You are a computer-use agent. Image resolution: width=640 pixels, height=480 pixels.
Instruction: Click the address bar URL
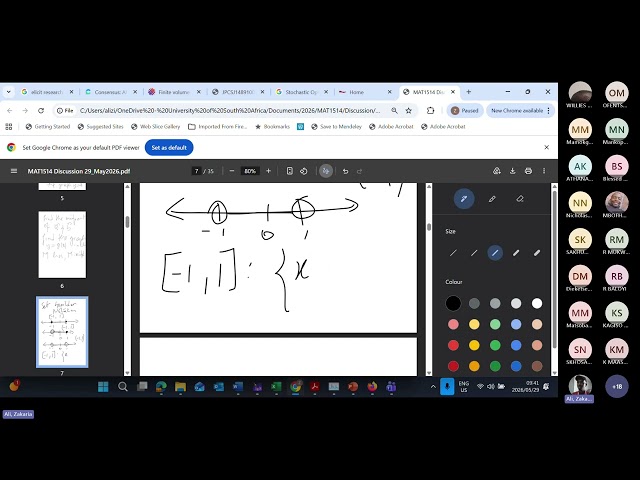pos(230,111)
